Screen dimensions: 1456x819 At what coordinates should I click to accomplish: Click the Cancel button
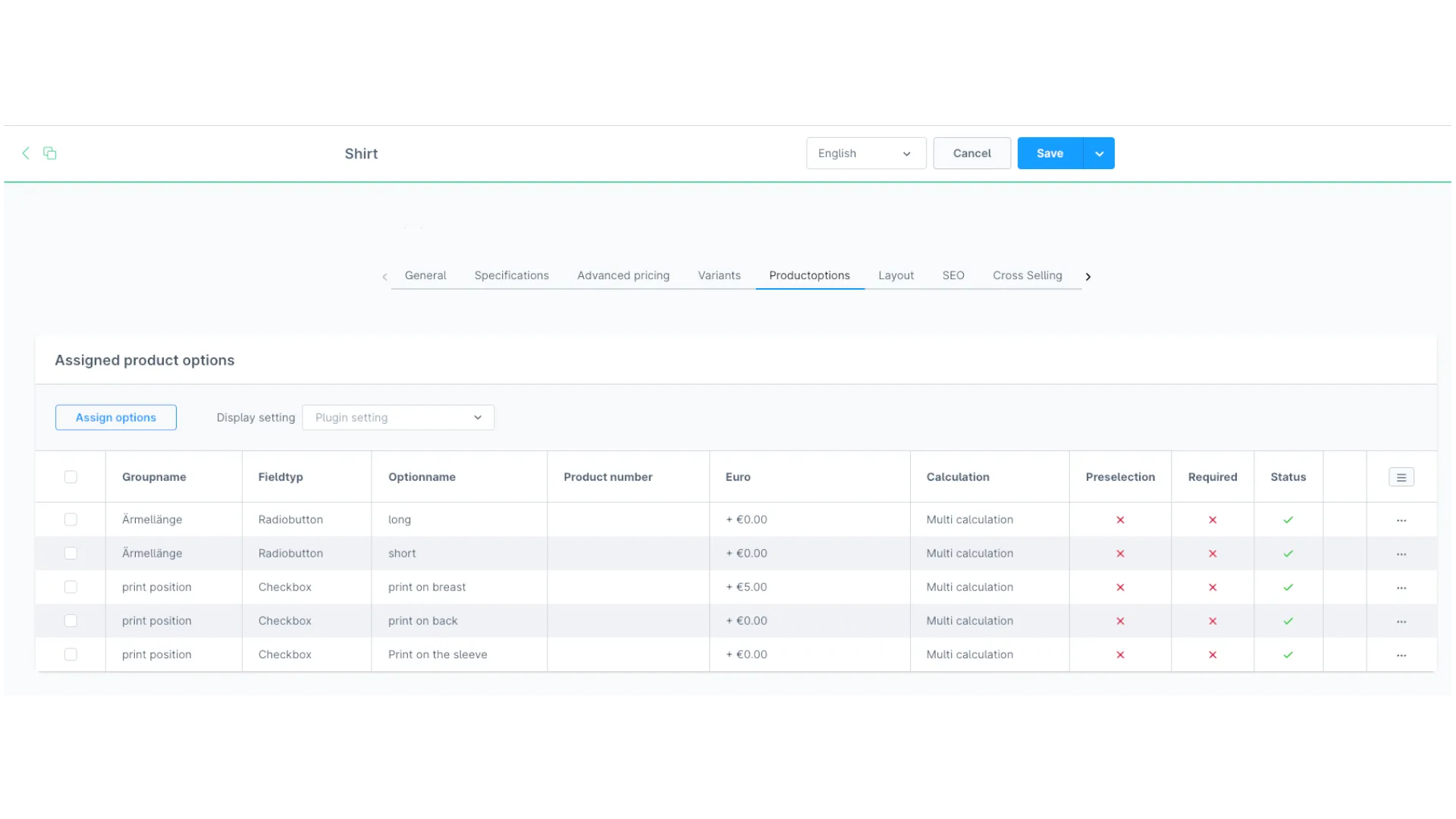[x=971, y=153]
